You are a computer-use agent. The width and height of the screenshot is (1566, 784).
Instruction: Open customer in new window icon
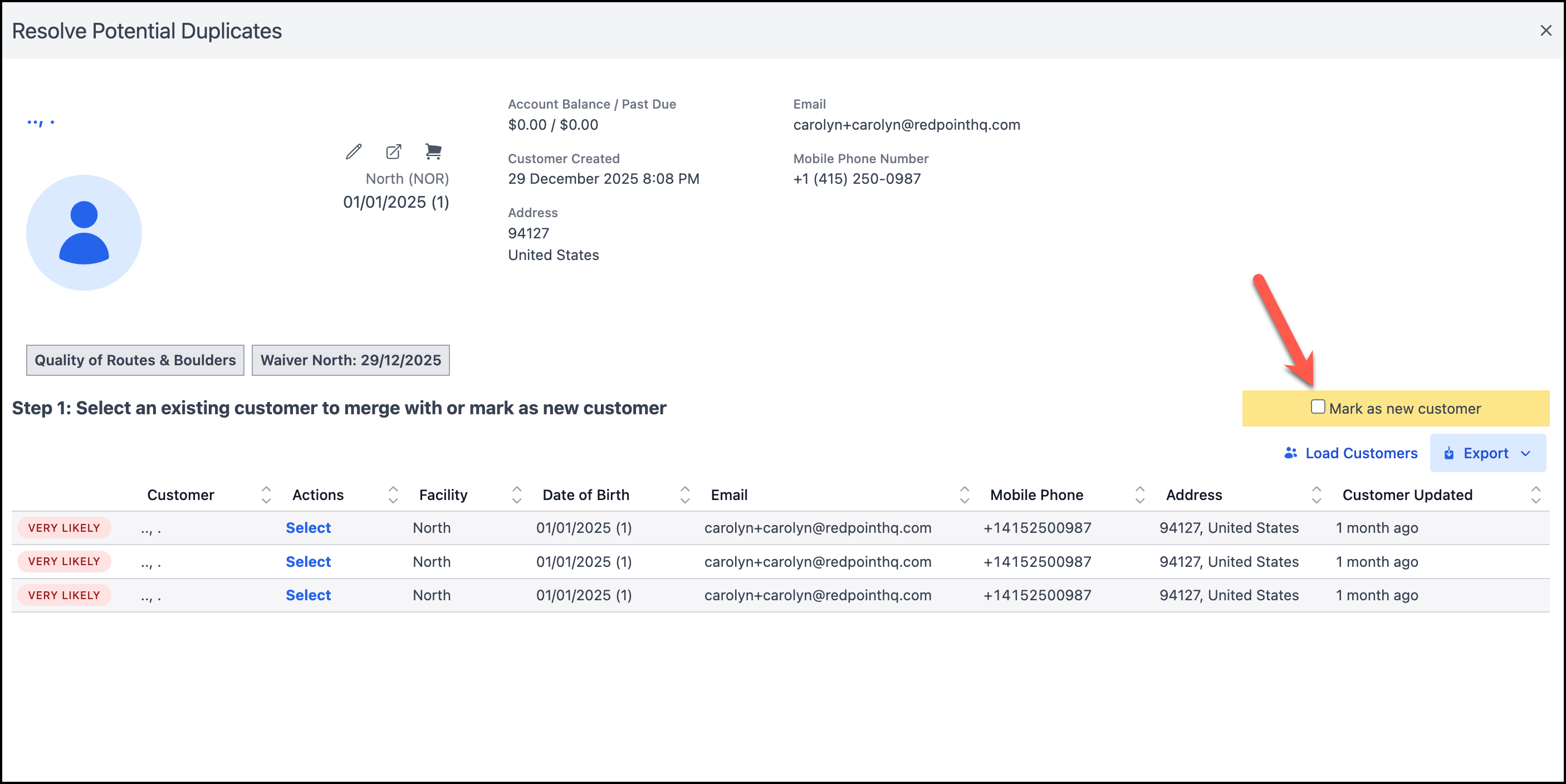pos(393,151)
